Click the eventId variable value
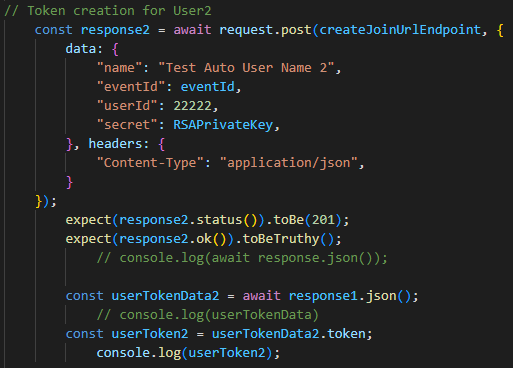 pos(208,87)
